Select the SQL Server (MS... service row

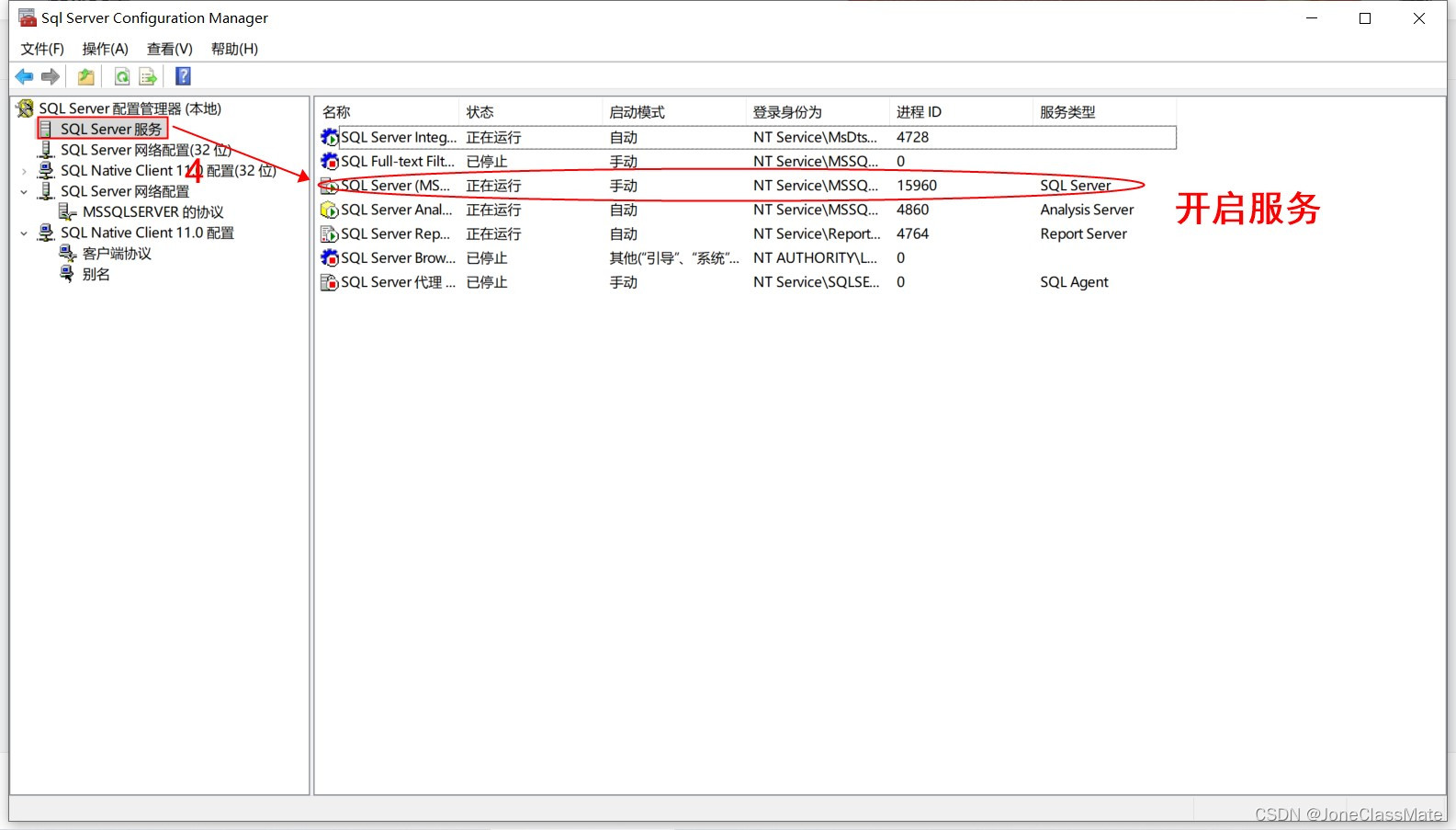(x=747, y=186)
